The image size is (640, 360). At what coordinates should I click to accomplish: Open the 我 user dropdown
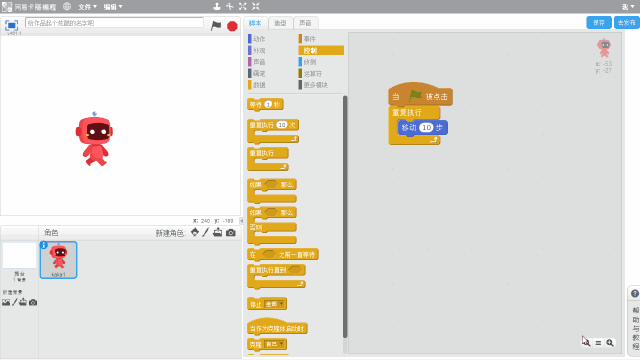click(628, 7)
